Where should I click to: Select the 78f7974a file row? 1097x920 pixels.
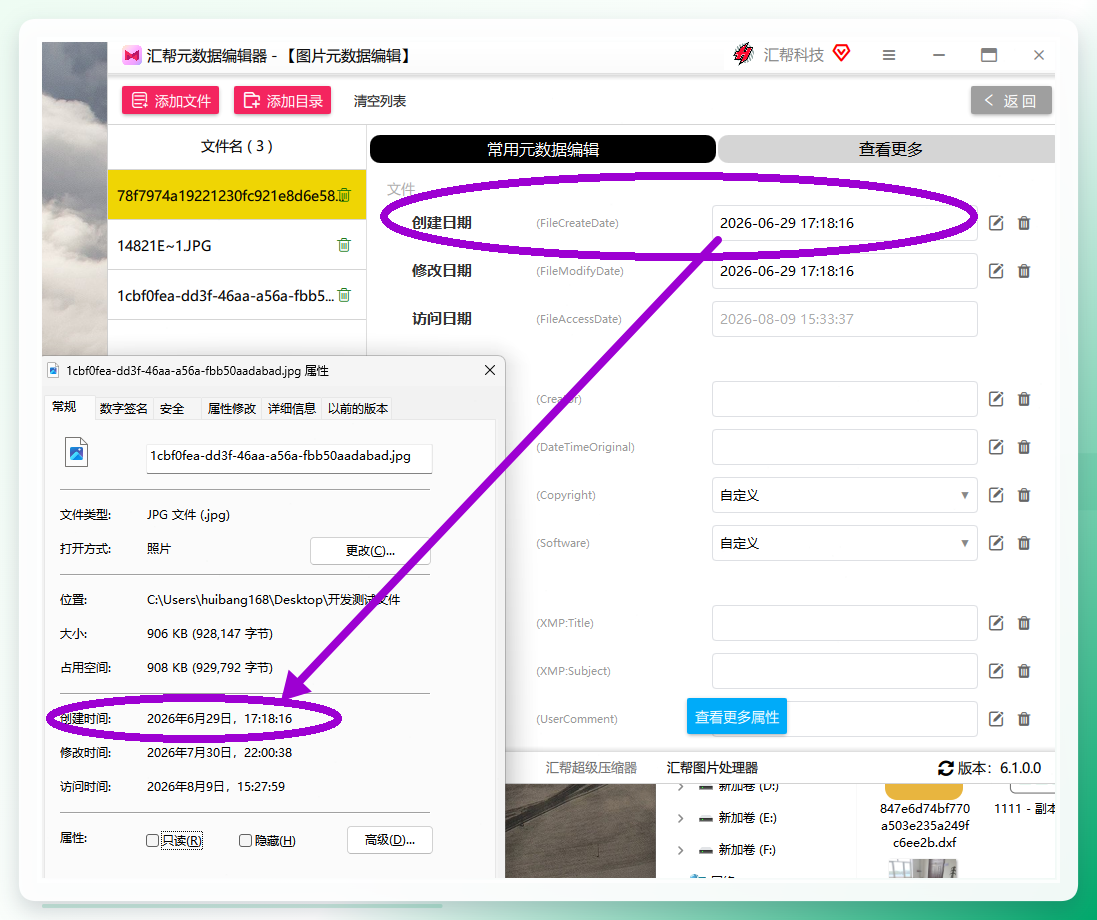click(x=237, y=195)
